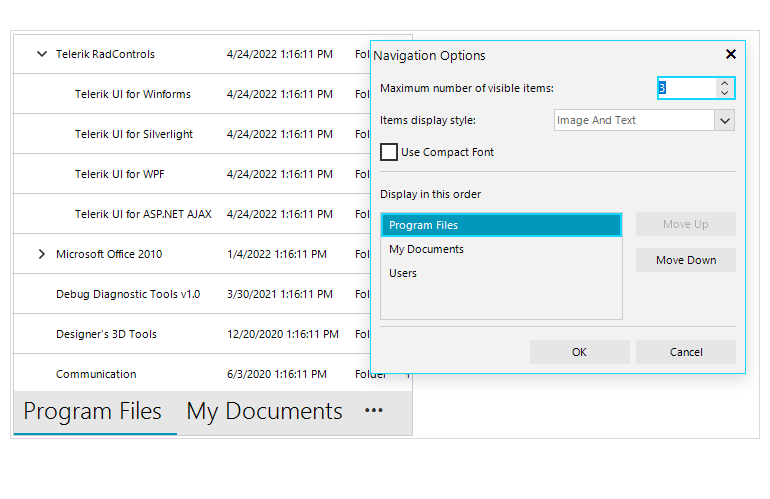The height and width of the screenshot is (499, 770).
Task: Confirm the dialog with OK
Action: [x=579, y=352]
